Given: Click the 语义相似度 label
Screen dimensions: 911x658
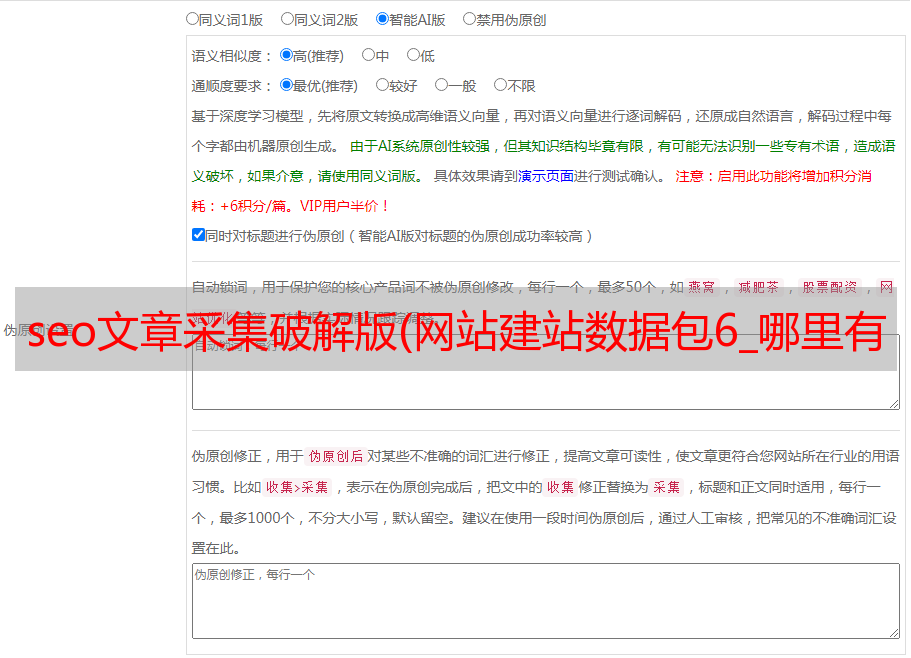Looking at the screenshot, I should pyautogui.click(x=232, y=56).
